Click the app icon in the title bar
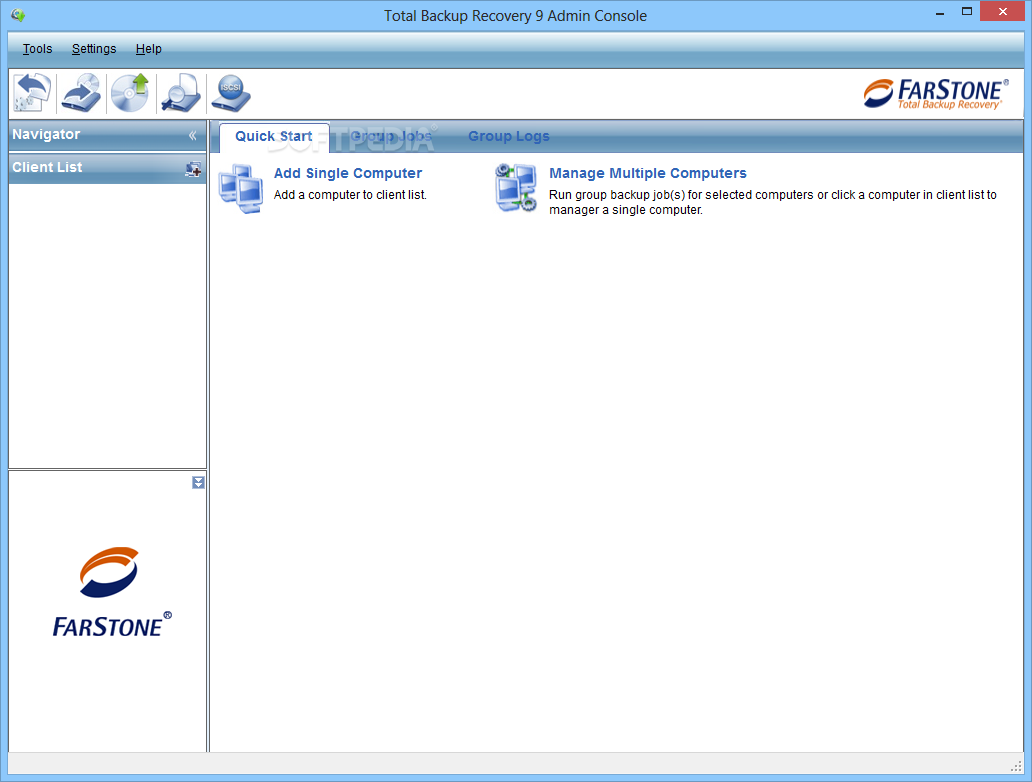Screen dimensions: 1032x782 click(x=18, y=14)
